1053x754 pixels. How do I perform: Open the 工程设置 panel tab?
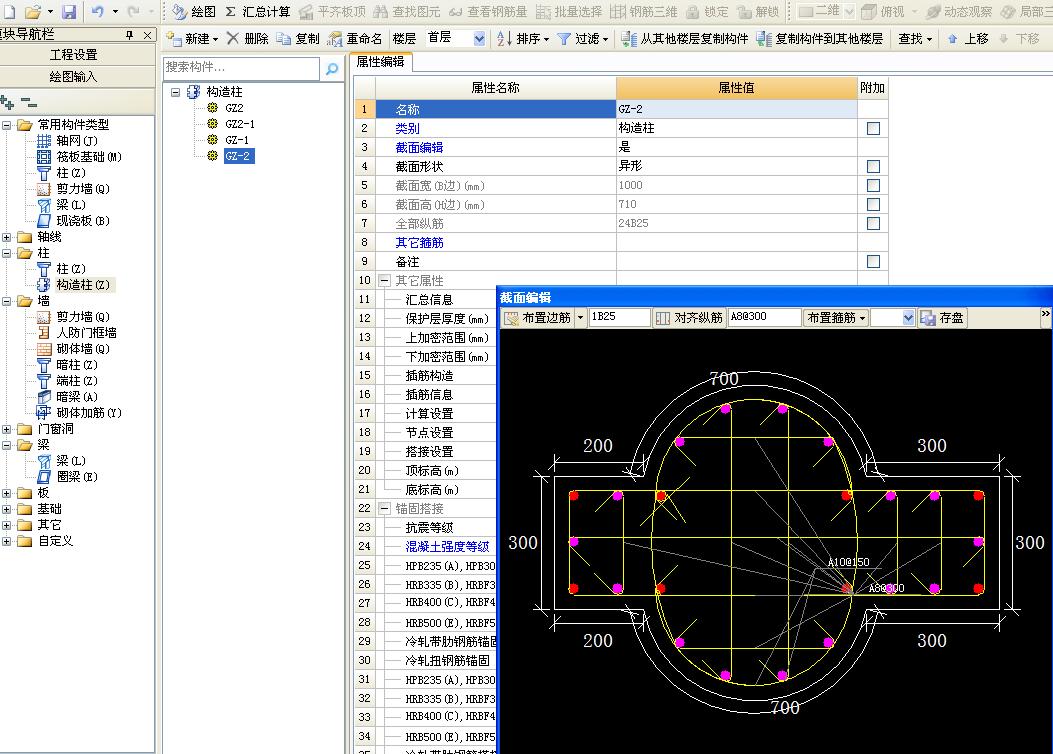pos(75,54)
